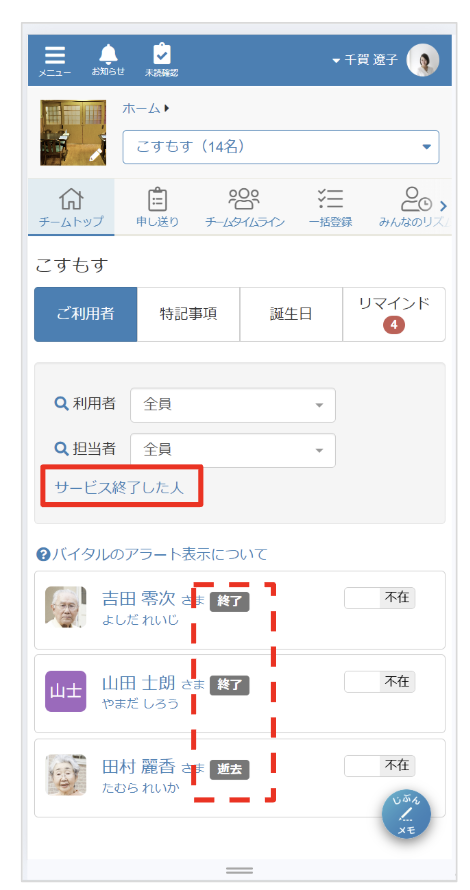The width and height of the screenshot is (470, 890).
Task: Expand the 利用者 全員 dropdown
Action: pyautogui.click(x=233, y=405)
